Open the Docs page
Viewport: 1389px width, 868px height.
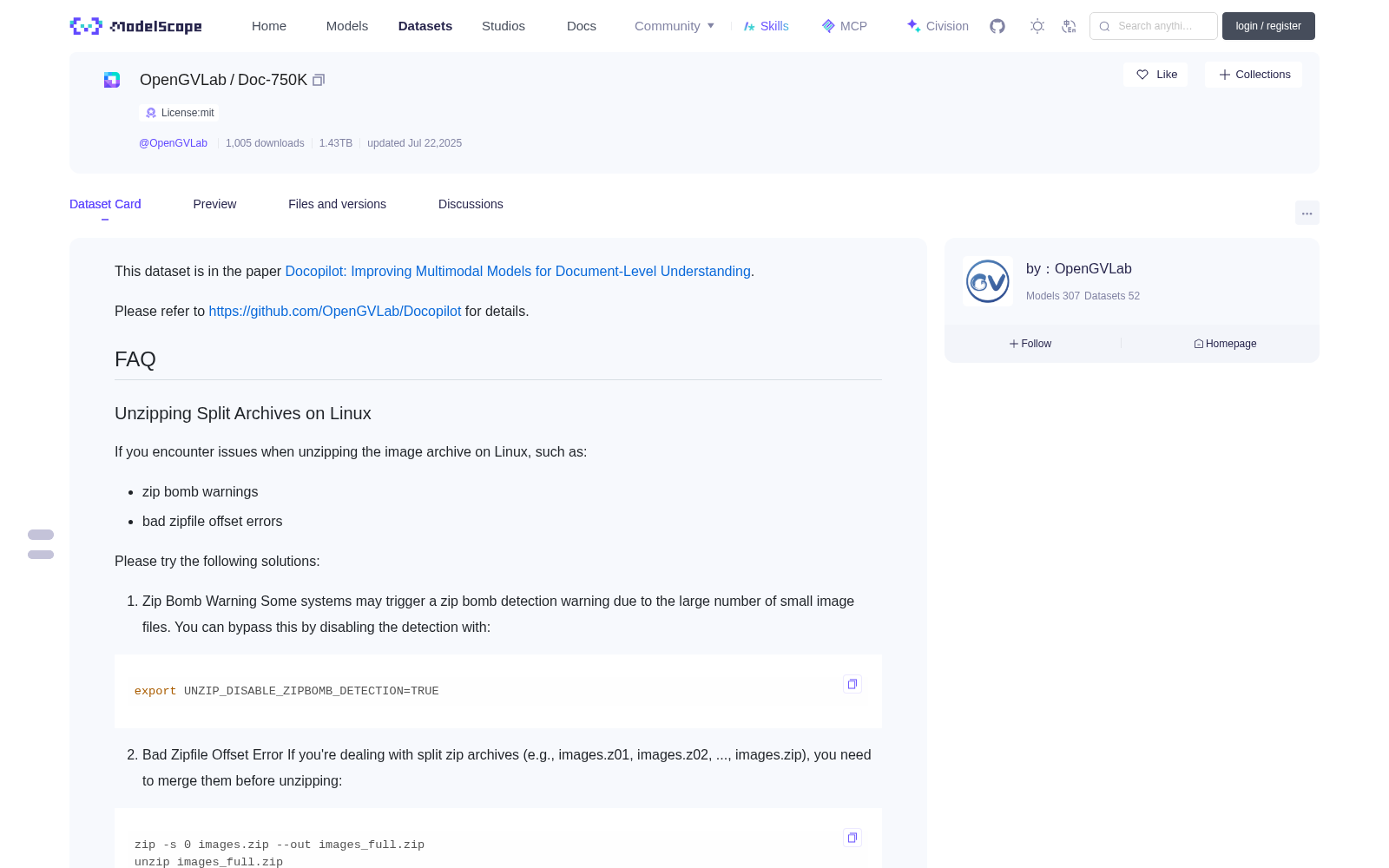tap(582, 26)
